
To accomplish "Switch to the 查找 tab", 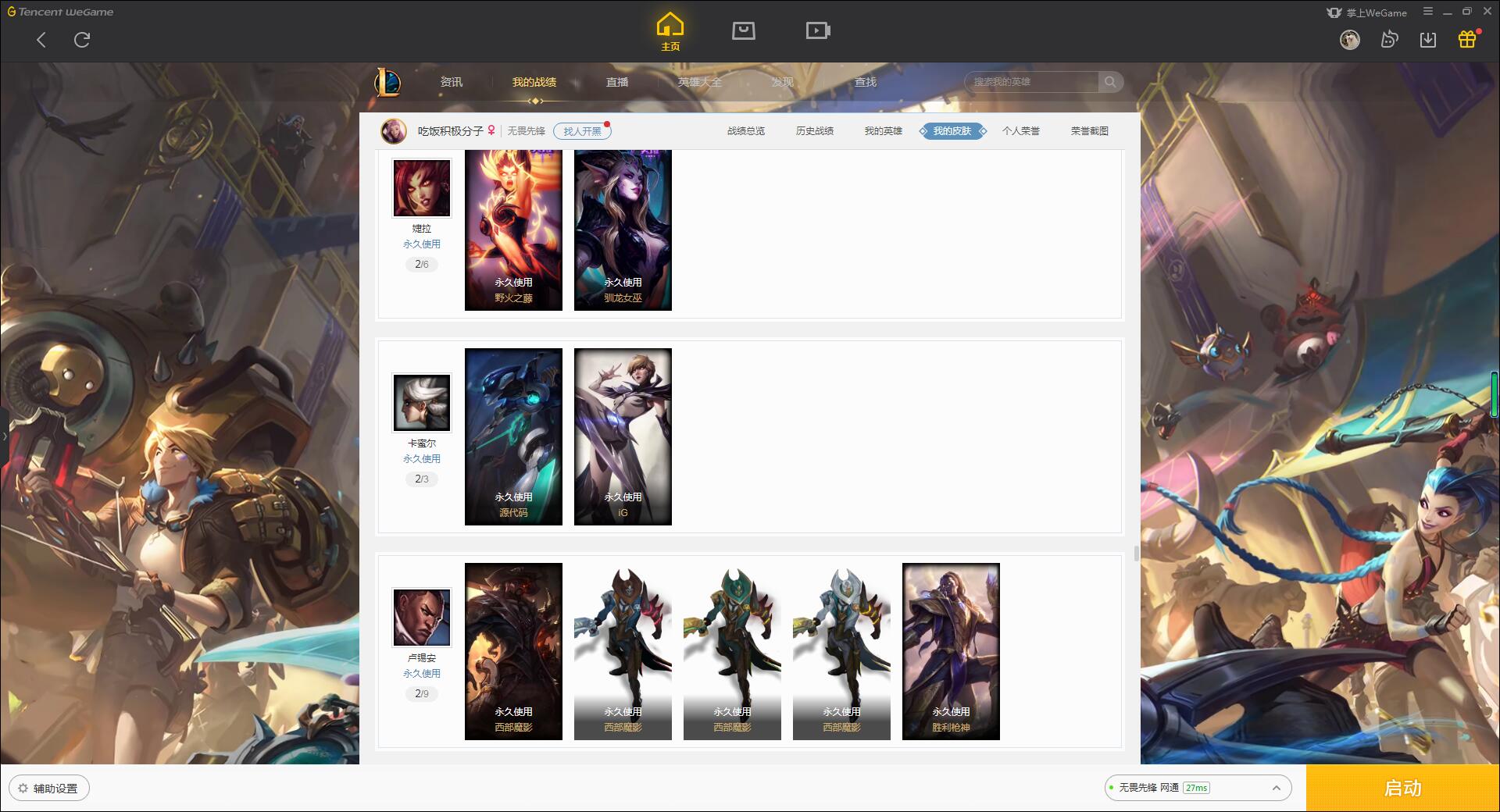I will 866,82.
